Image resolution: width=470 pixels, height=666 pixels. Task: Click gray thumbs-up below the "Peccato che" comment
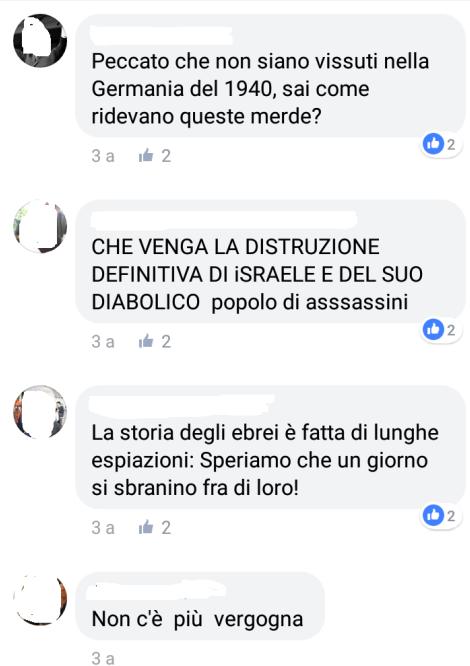click(x=146, y=156)
